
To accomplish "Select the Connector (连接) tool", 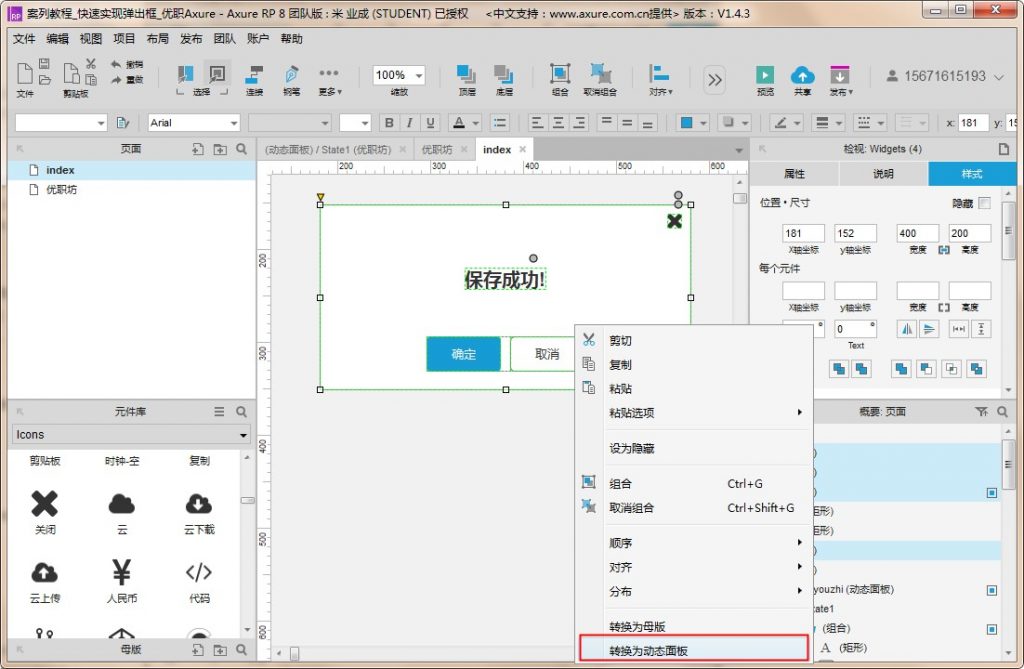I will 254,75.
